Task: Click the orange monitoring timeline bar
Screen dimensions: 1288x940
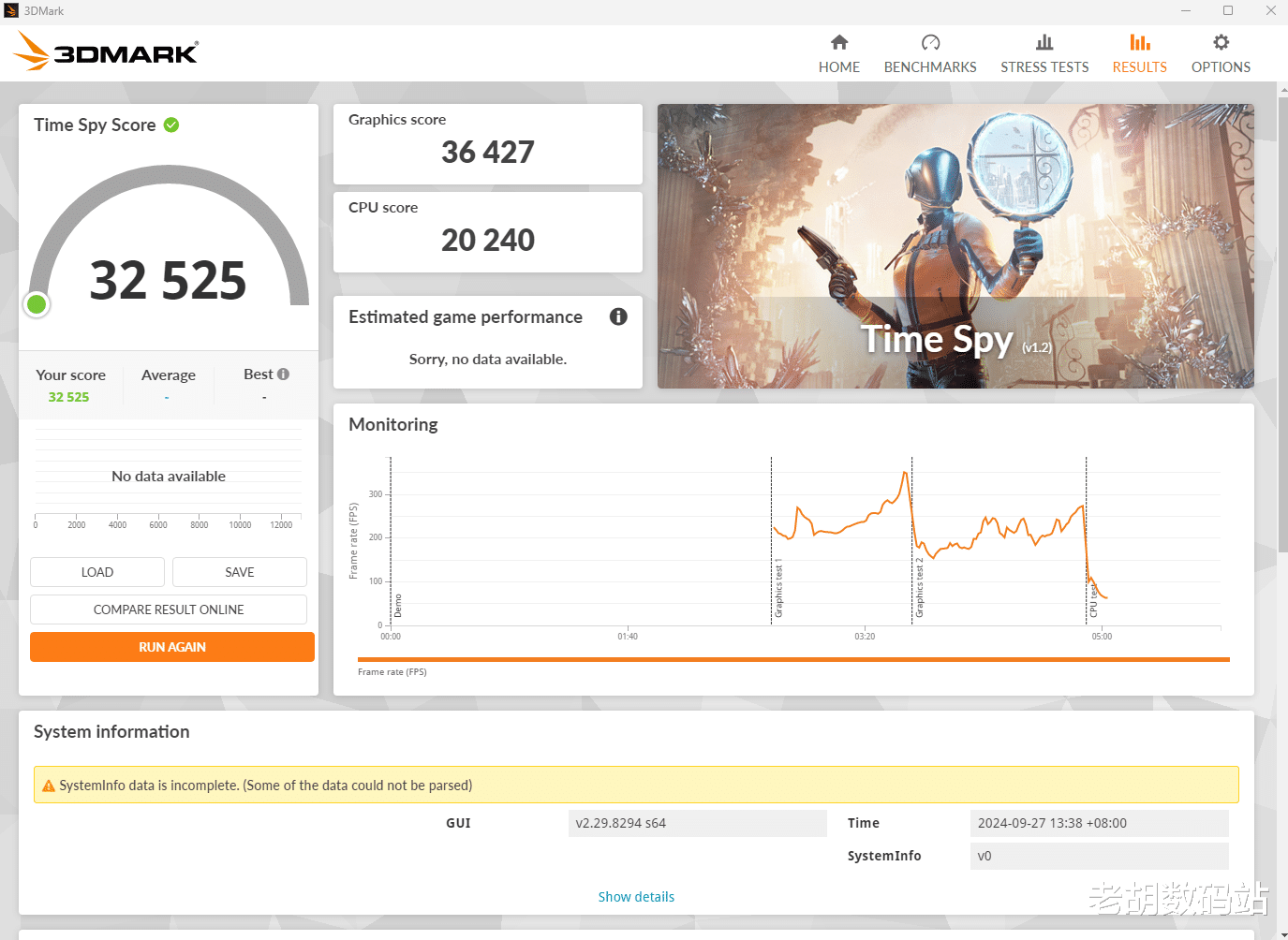Action: pyautogui.click(x=793, y=659)
